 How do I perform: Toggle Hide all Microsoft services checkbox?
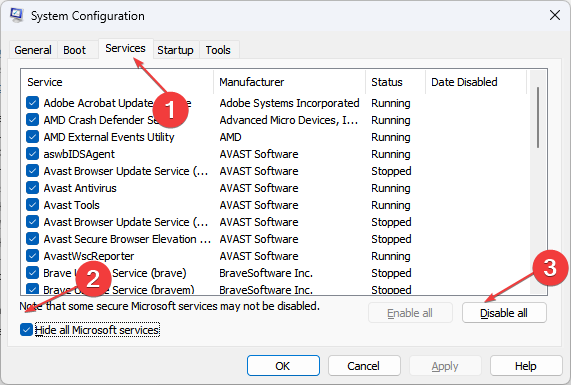[x=27, y=330]
